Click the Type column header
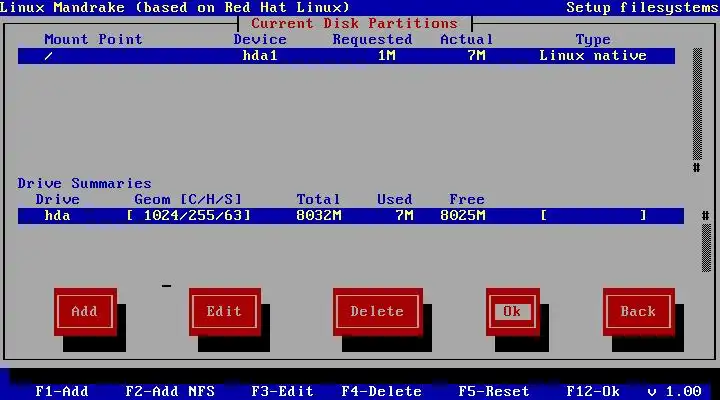 (593, 39)
